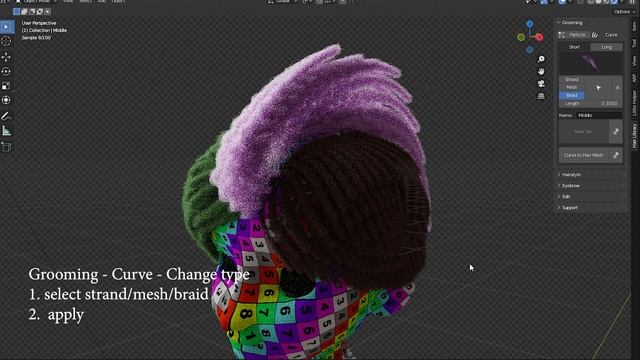Select the 3D Cursor tool
Screen dimensions: 640x360
click(6, 41)
